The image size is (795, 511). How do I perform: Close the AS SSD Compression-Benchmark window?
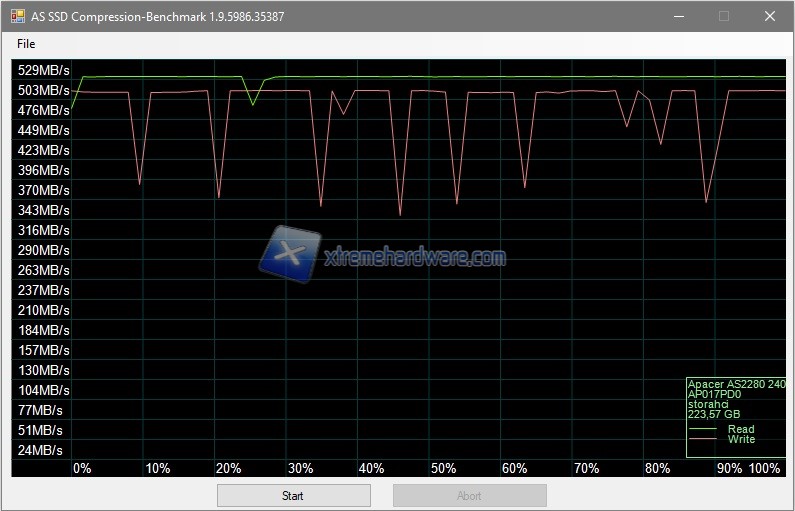(x=768, y=16)
